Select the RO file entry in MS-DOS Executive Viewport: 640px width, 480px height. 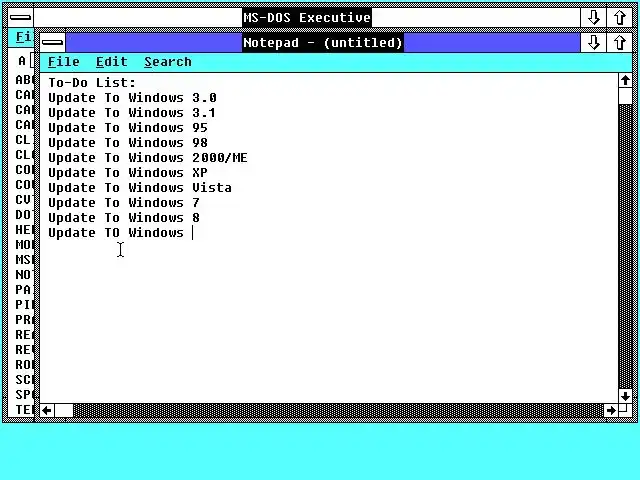click(x=24, y=364)
